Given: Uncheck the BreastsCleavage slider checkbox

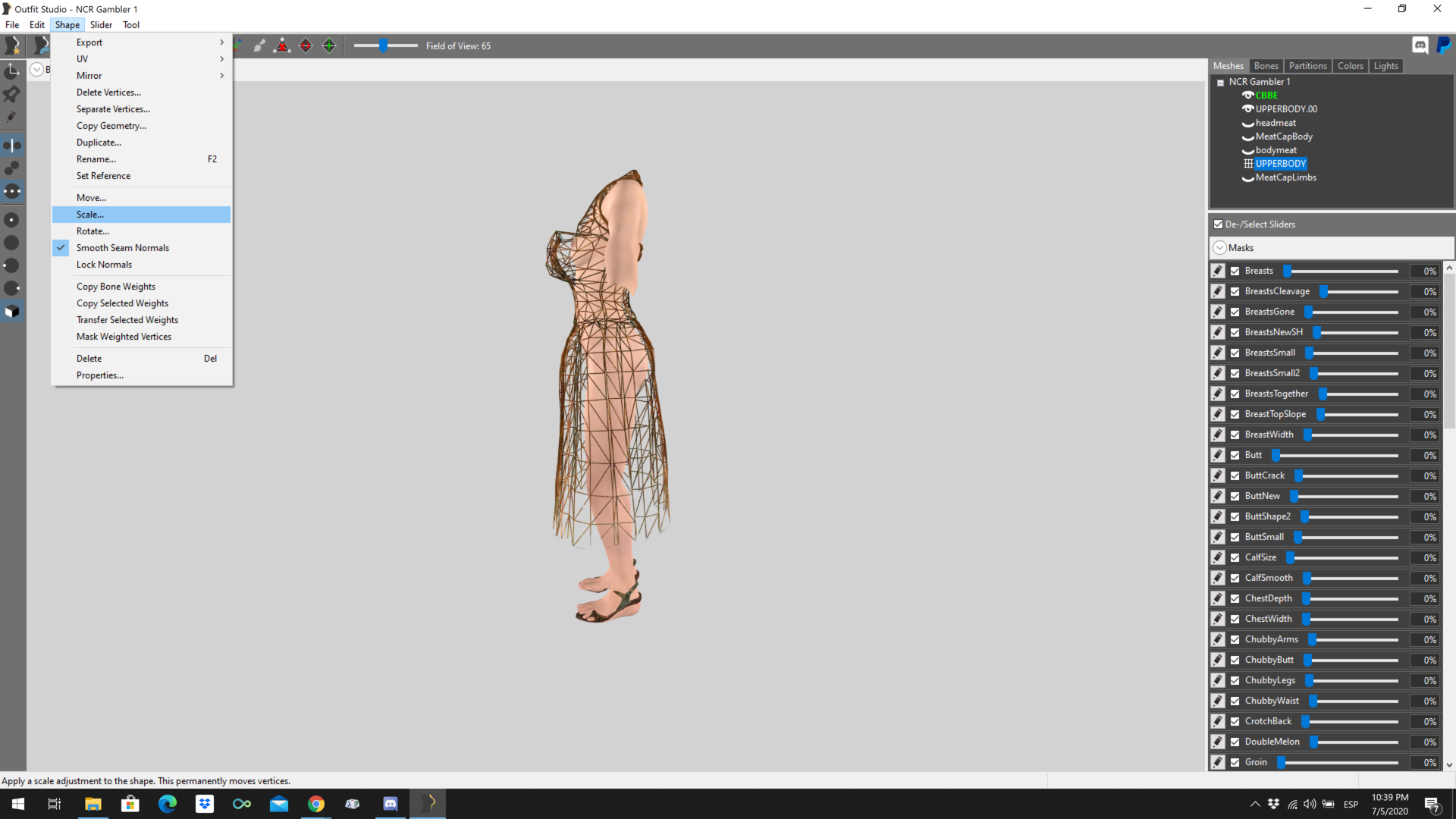Looking at the screenshot, I should coord(1235,291).
